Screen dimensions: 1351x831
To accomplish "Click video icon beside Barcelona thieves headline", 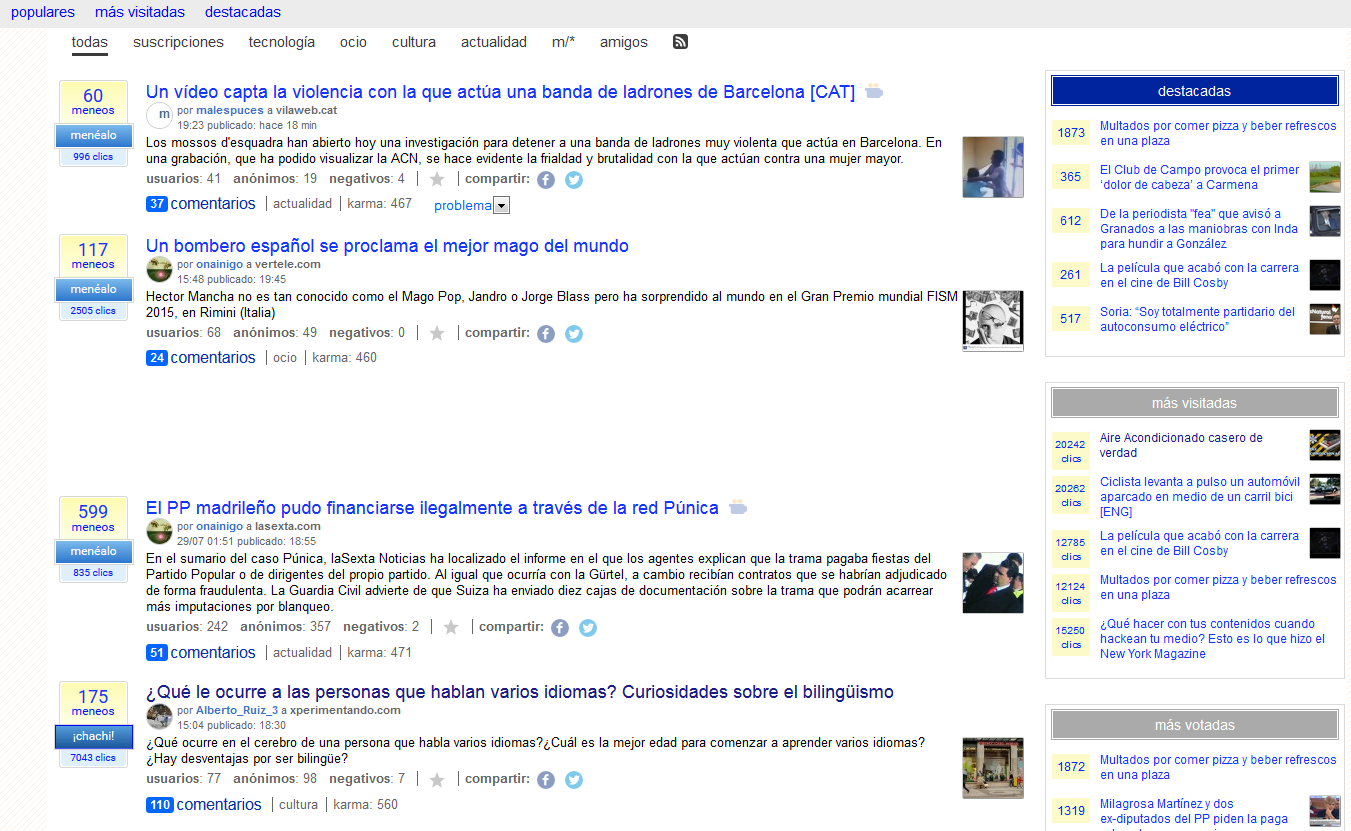I will (x=874, y=92).
